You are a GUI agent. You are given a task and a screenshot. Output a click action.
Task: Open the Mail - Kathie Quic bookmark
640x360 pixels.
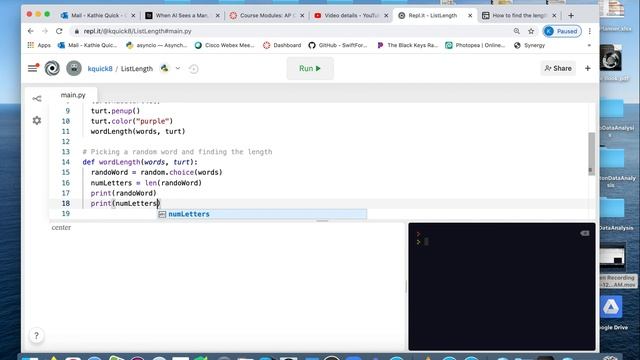tap(87, 45)
